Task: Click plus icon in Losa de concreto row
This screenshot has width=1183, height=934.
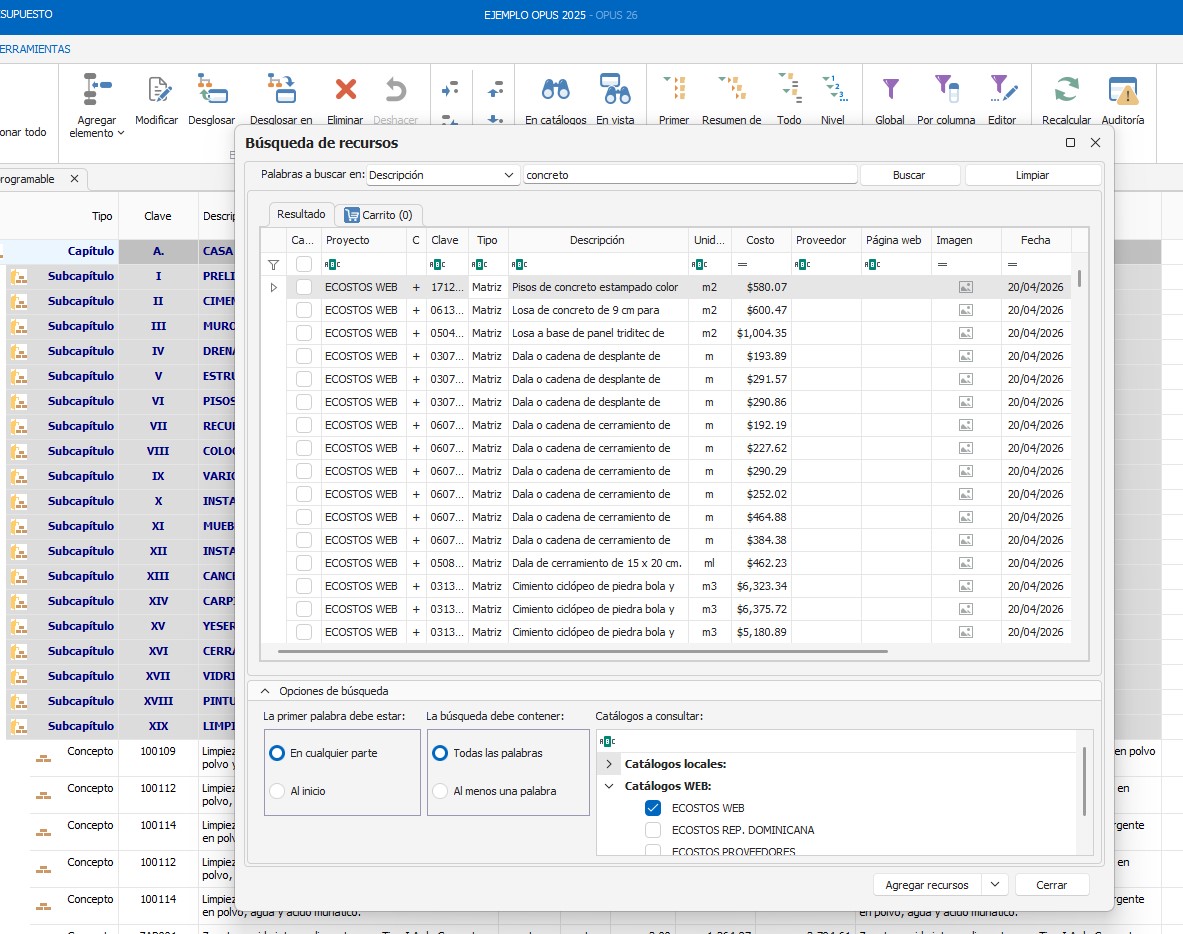Action: tap(416, 310)
